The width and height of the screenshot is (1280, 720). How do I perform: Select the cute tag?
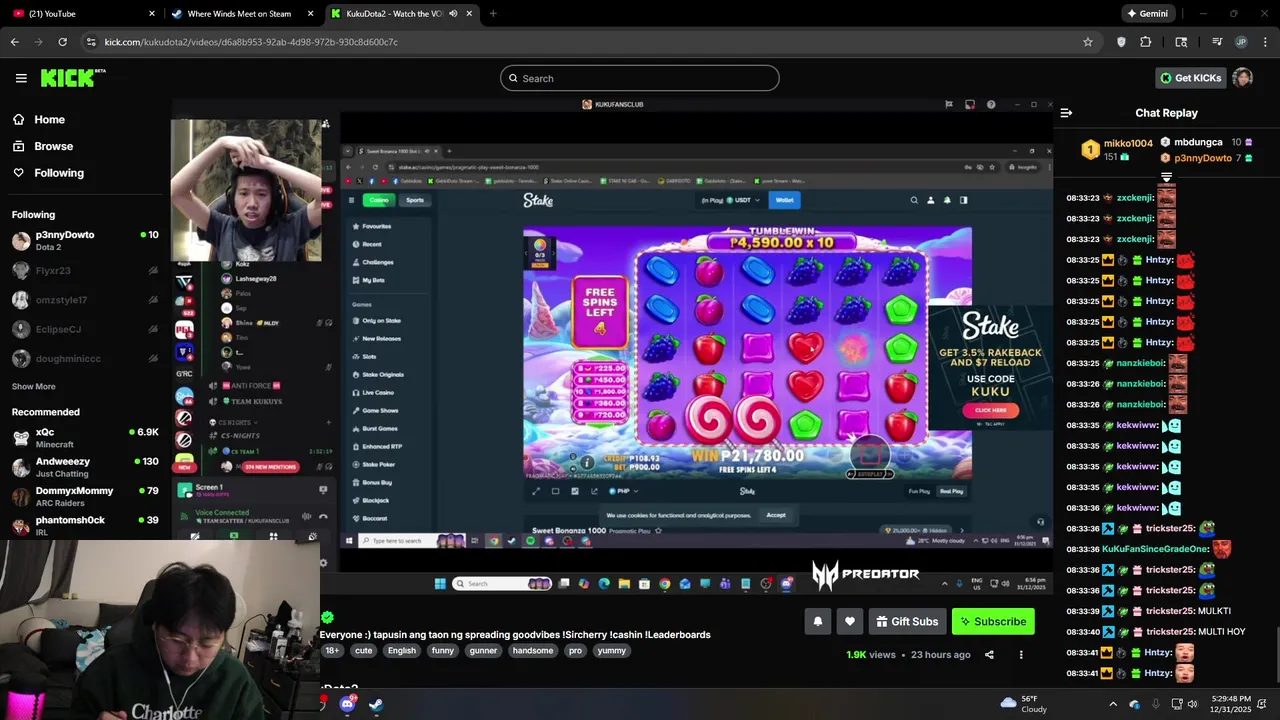(363, 650)
